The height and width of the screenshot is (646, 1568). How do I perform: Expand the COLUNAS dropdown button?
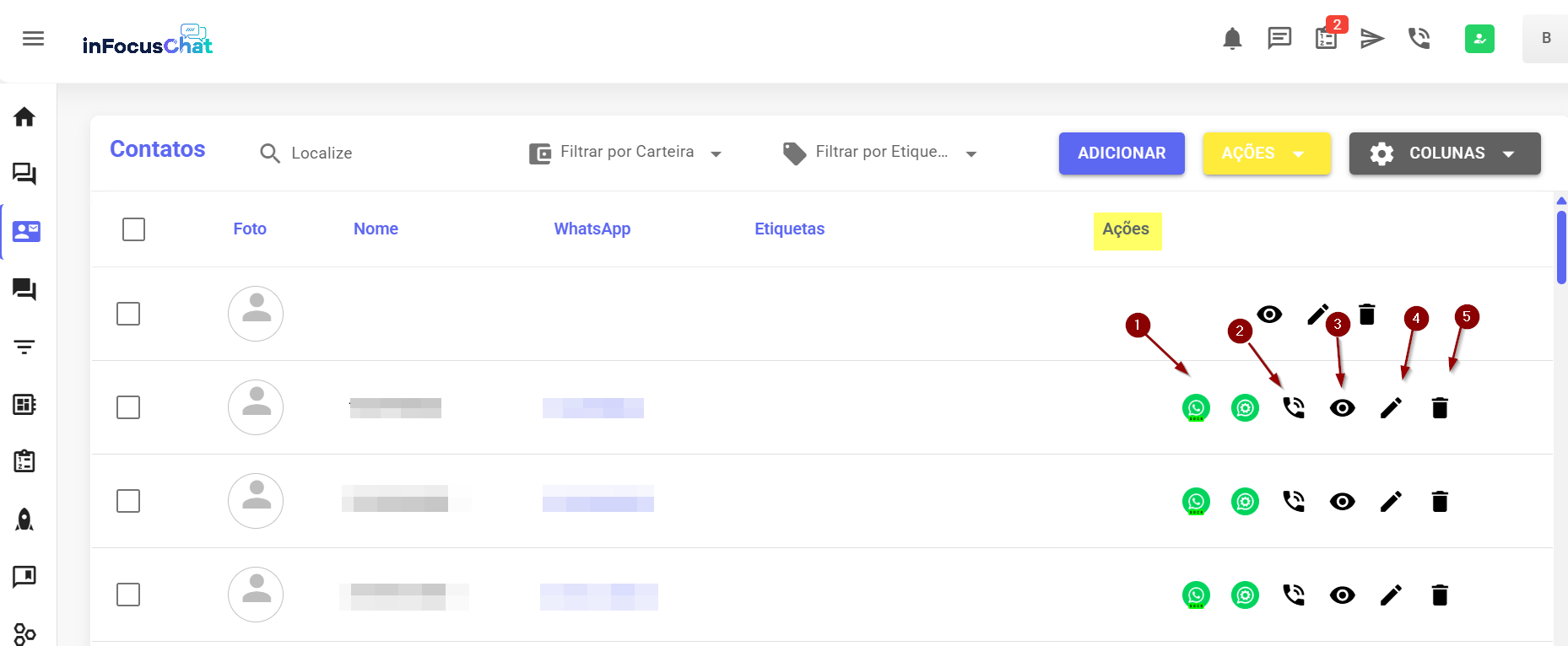1444,153
